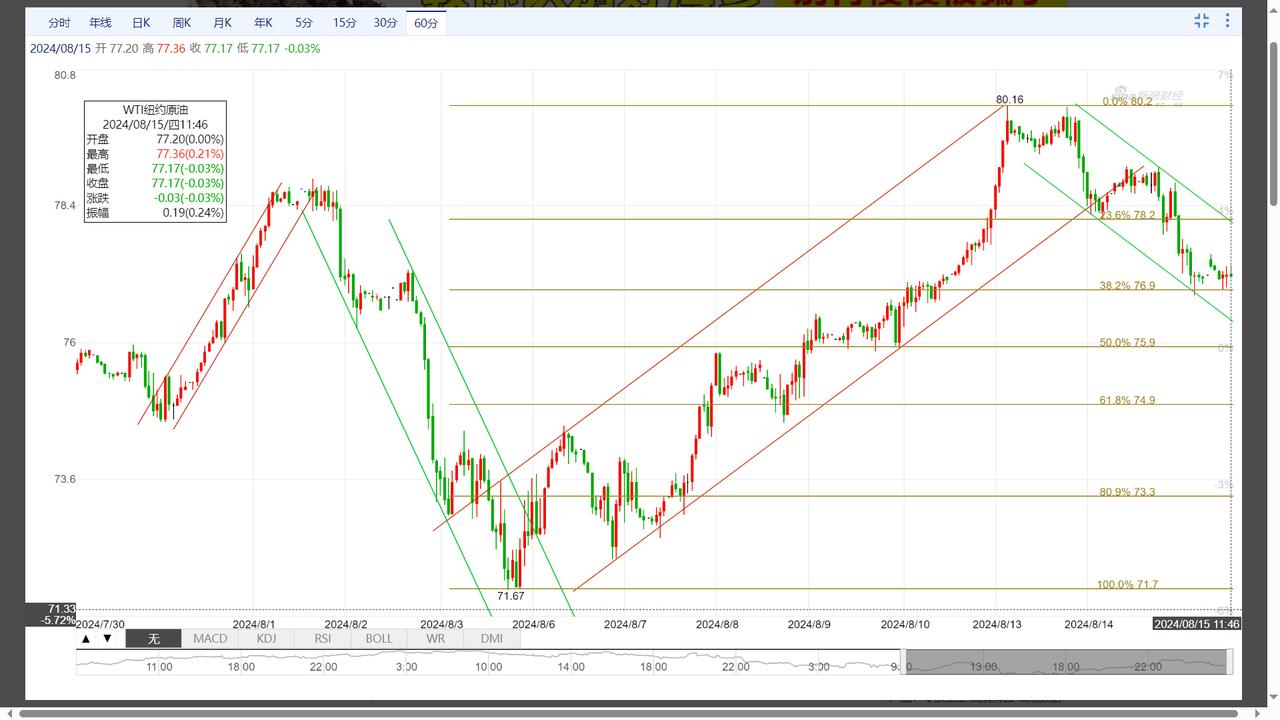This screenshot has width=1280, height=720.
Task: Open the three-dot more options menu
Action: (x=1226, y=21)
